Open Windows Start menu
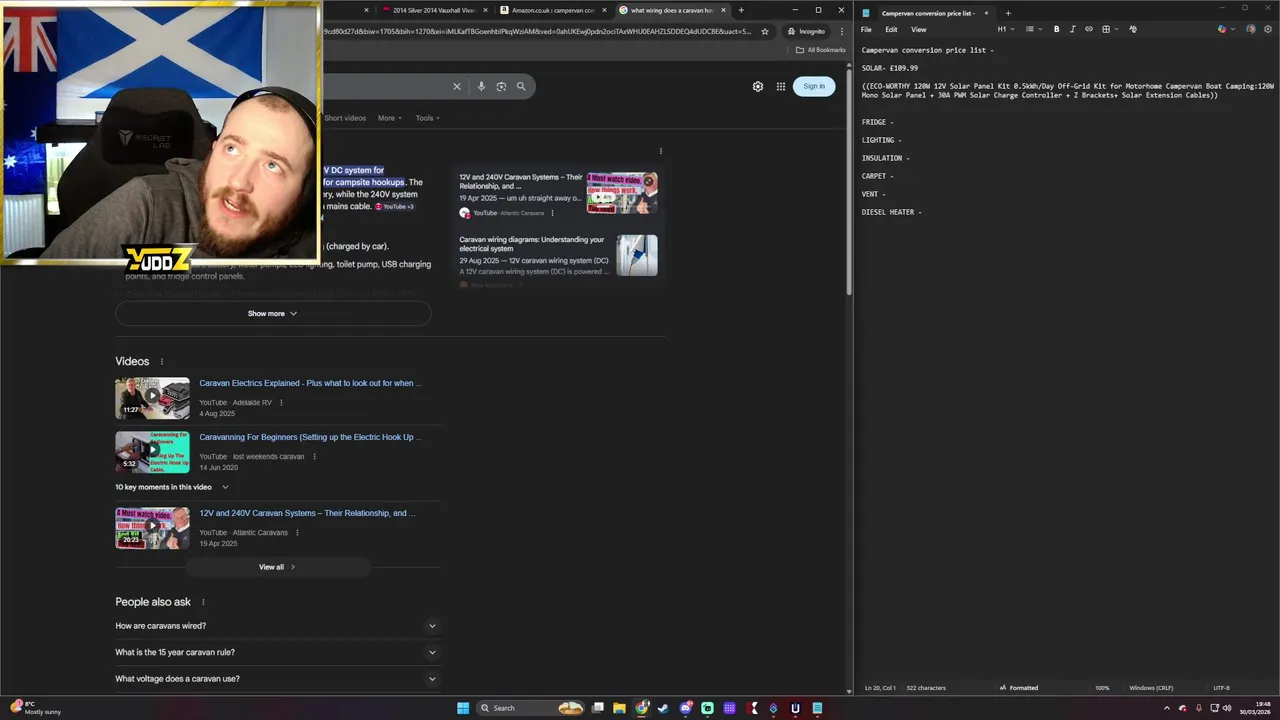 coord(463,708)
